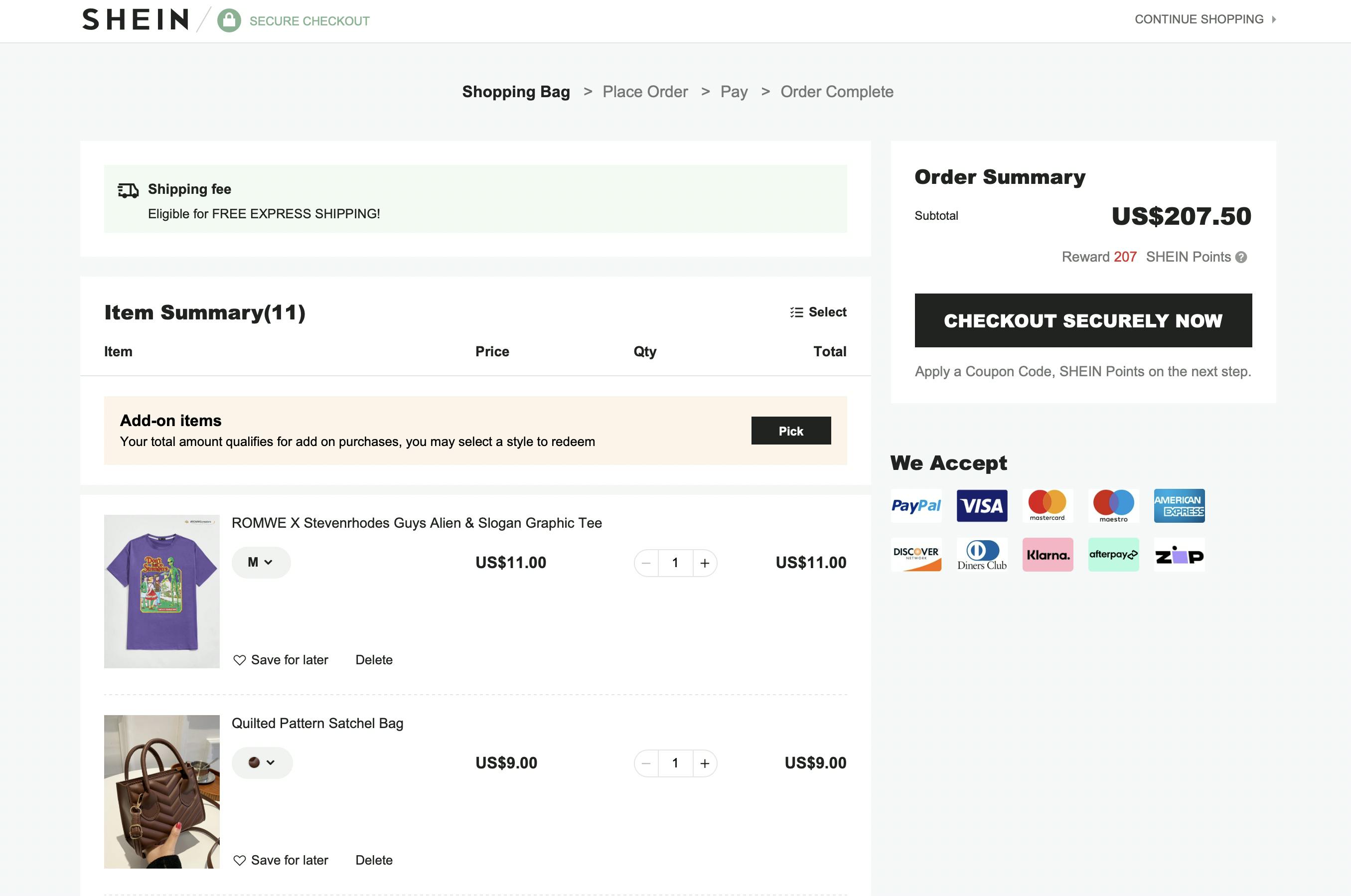Click the Visa payment icon
Screen dimensions: 1351x896
pyautogui.click(x=982, y=505)
